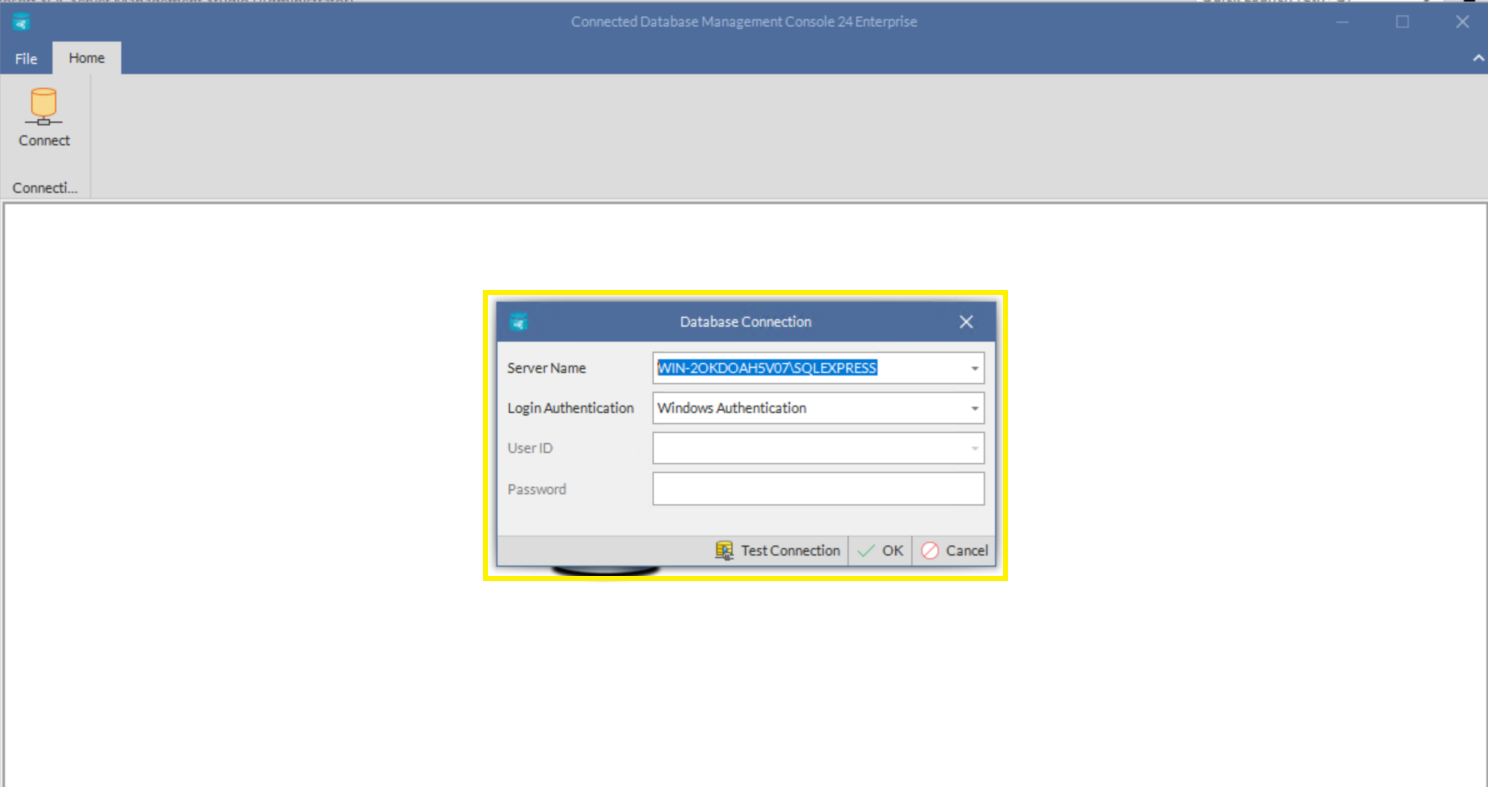This screenshot has height=787, width=1488.
Task: Expand the Server Name dropdown arrow
Action: point(974,369)
